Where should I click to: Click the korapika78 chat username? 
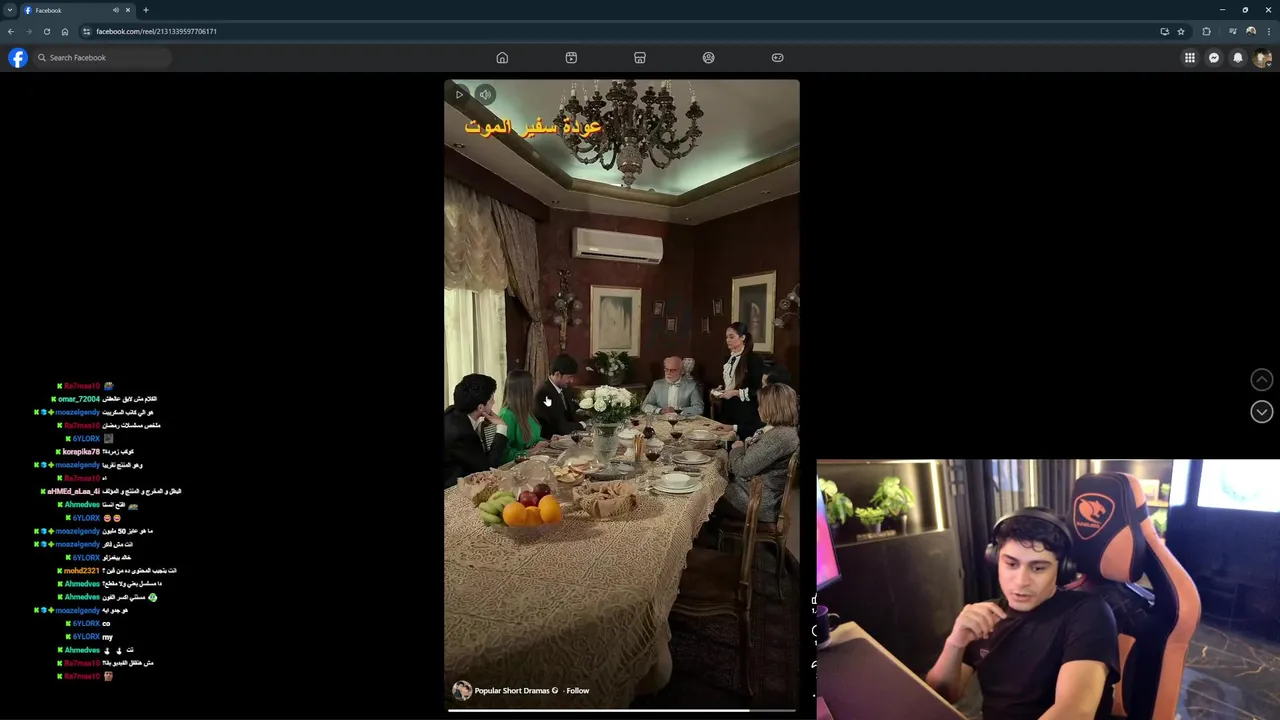tap(82, 452)
